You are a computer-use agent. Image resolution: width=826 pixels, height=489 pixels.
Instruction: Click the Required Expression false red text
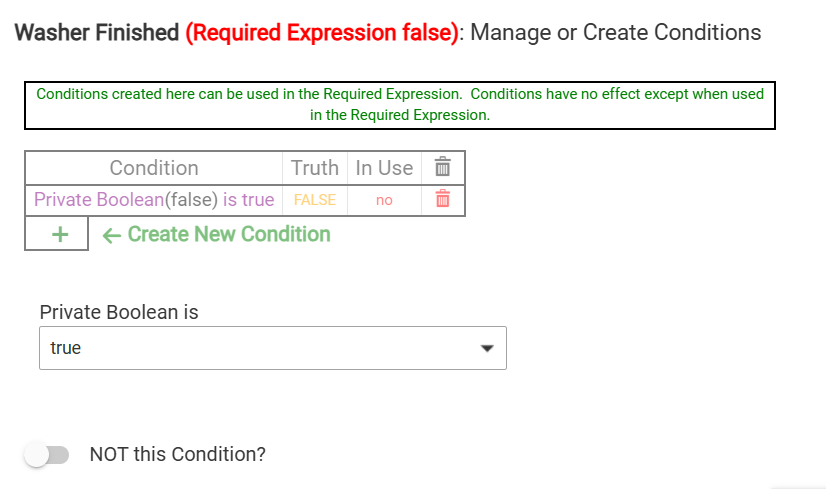[x=322, y=33]
